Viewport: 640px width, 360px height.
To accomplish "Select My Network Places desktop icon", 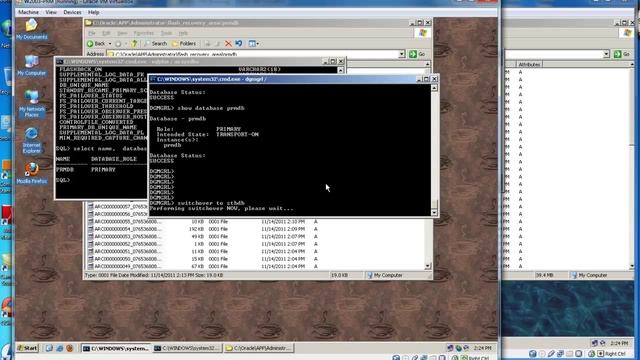I will 31,104.
